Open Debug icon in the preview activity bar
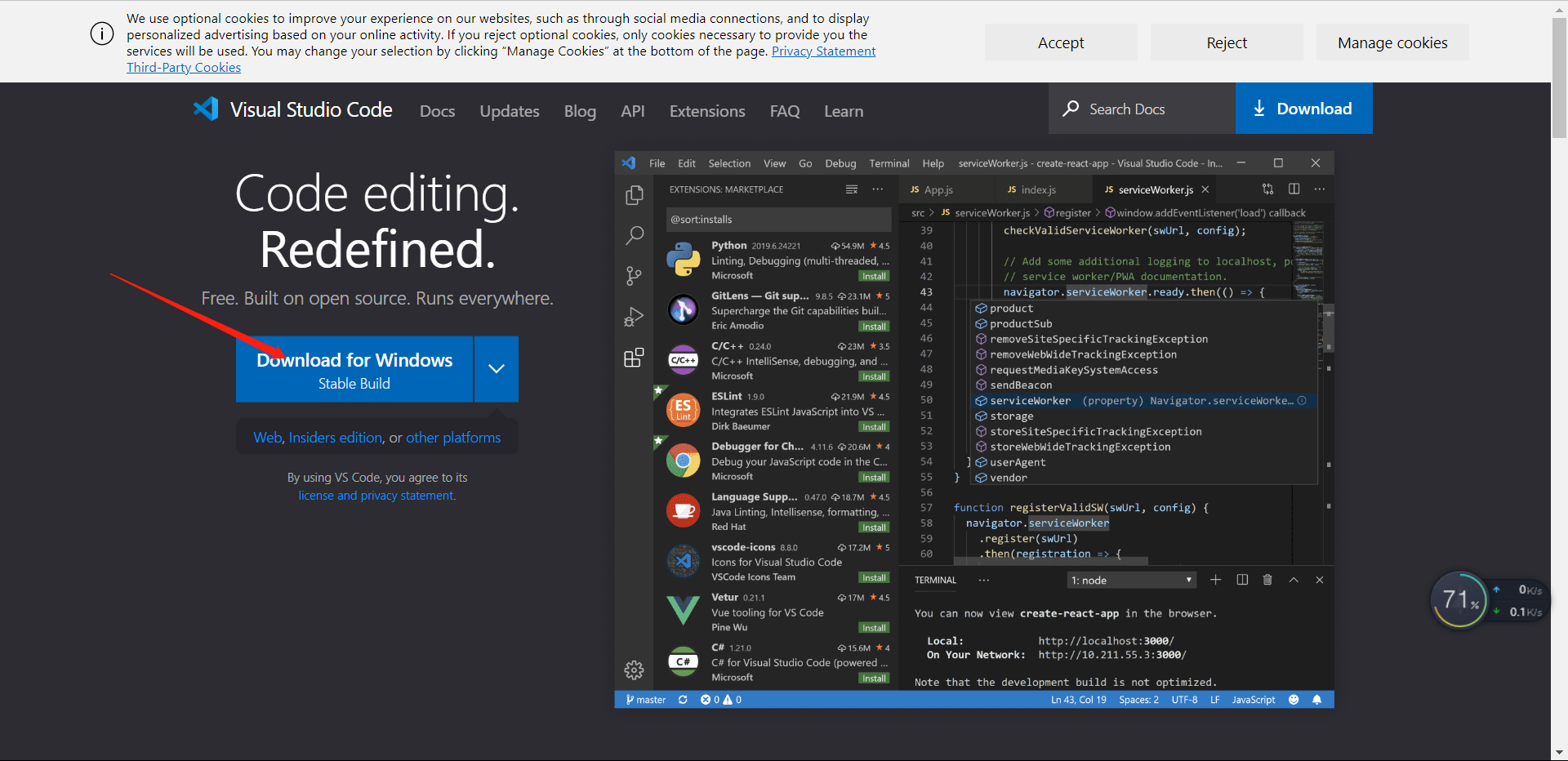Image resolution: width=1568 pixels, height=761 pixels. coord(635,317)
